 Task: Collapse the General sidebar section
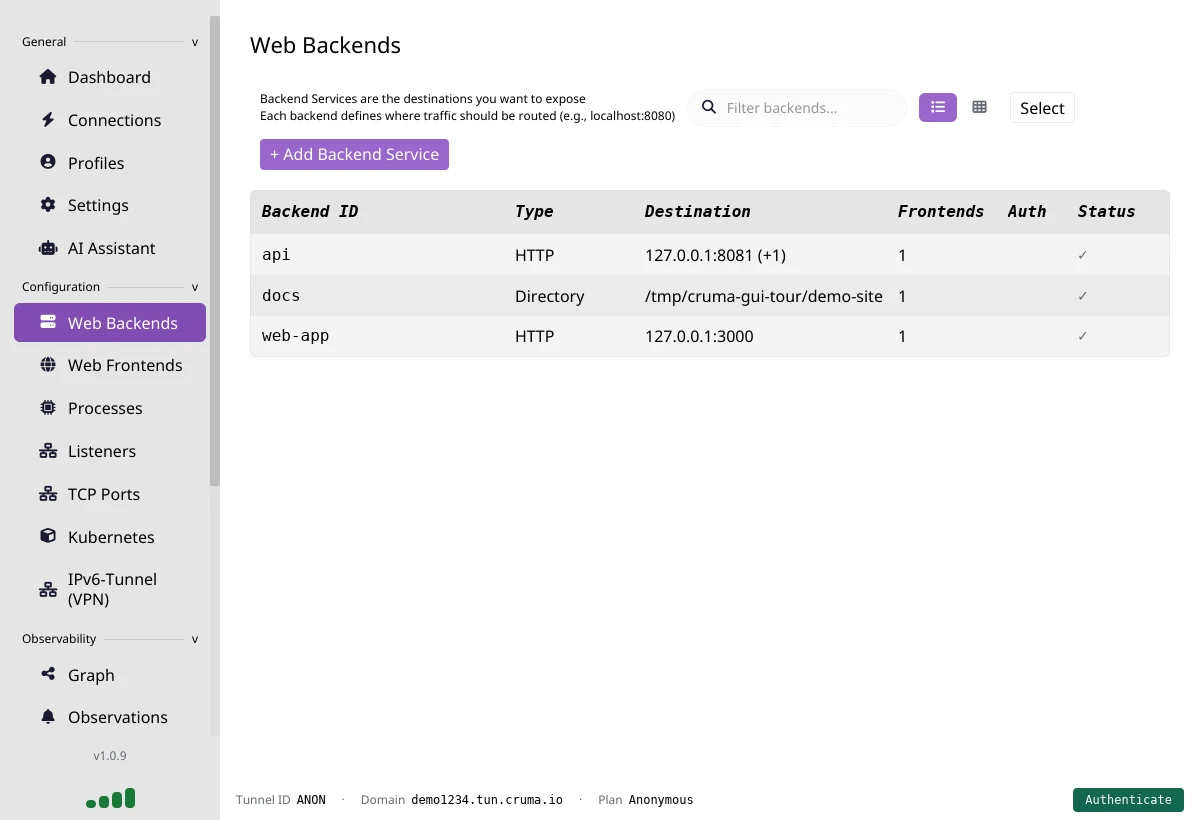pos(195,42)
